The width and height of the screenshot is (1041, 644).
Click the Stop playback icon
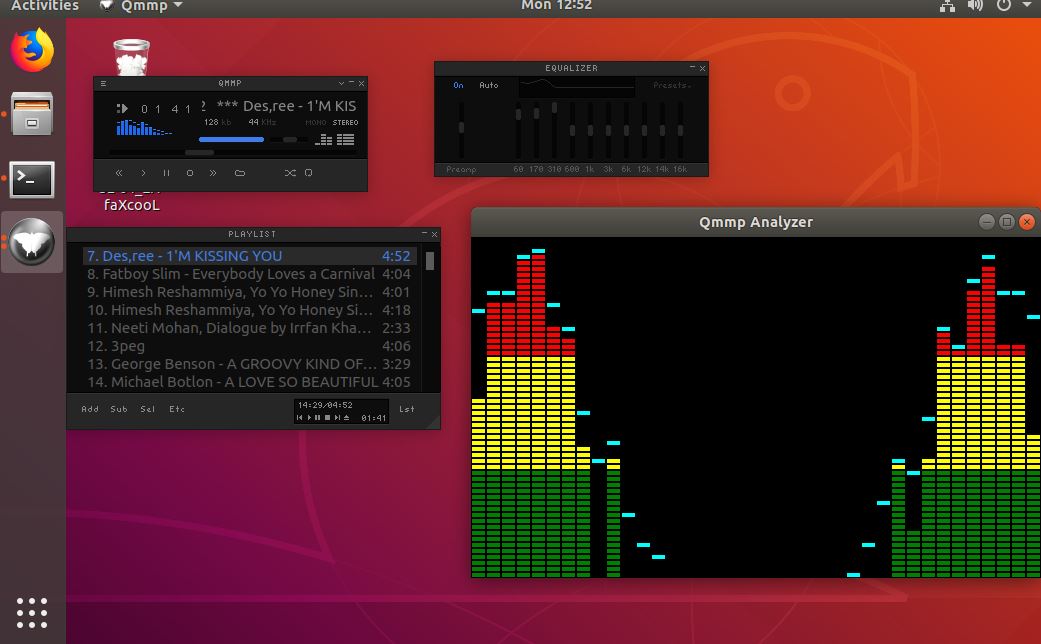click(x=190, y=172)
